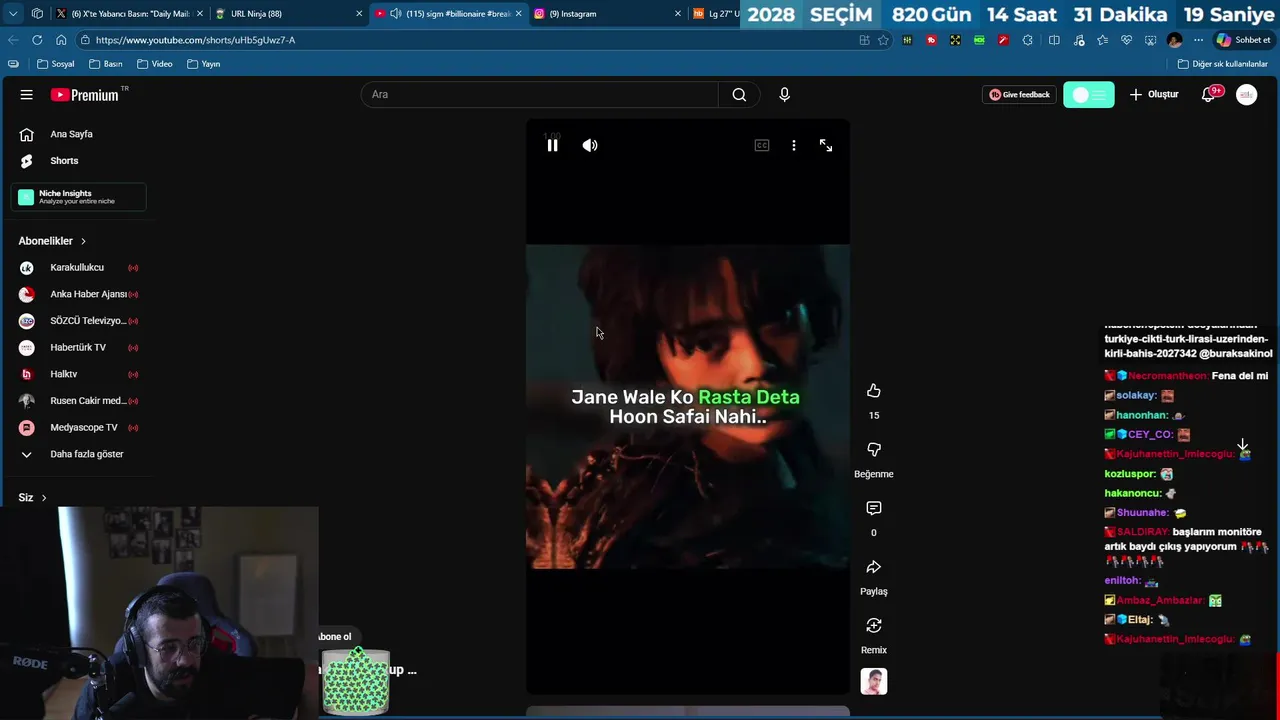The image size is (1280, 720).
Task: Jump to newest chat via down arrow
Action: coord(1242,444)
